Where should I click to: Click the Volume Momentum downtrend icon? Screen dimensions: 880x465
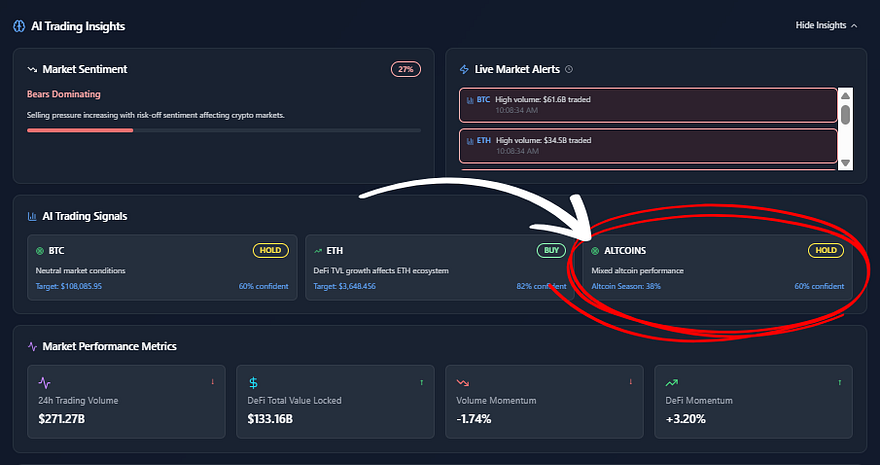pos(463,382)
